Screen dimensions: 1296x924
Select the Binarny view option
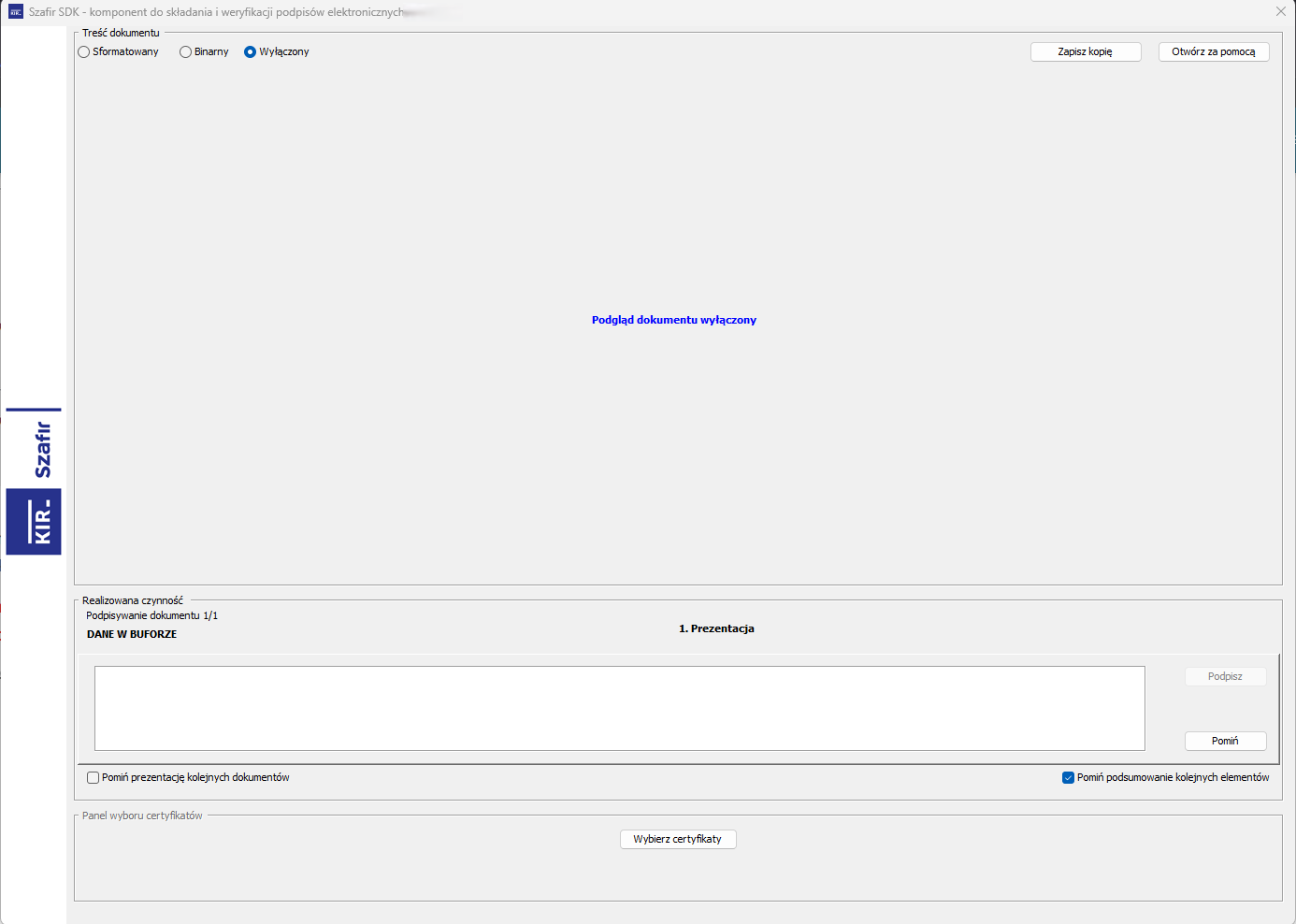click(185, 52)
